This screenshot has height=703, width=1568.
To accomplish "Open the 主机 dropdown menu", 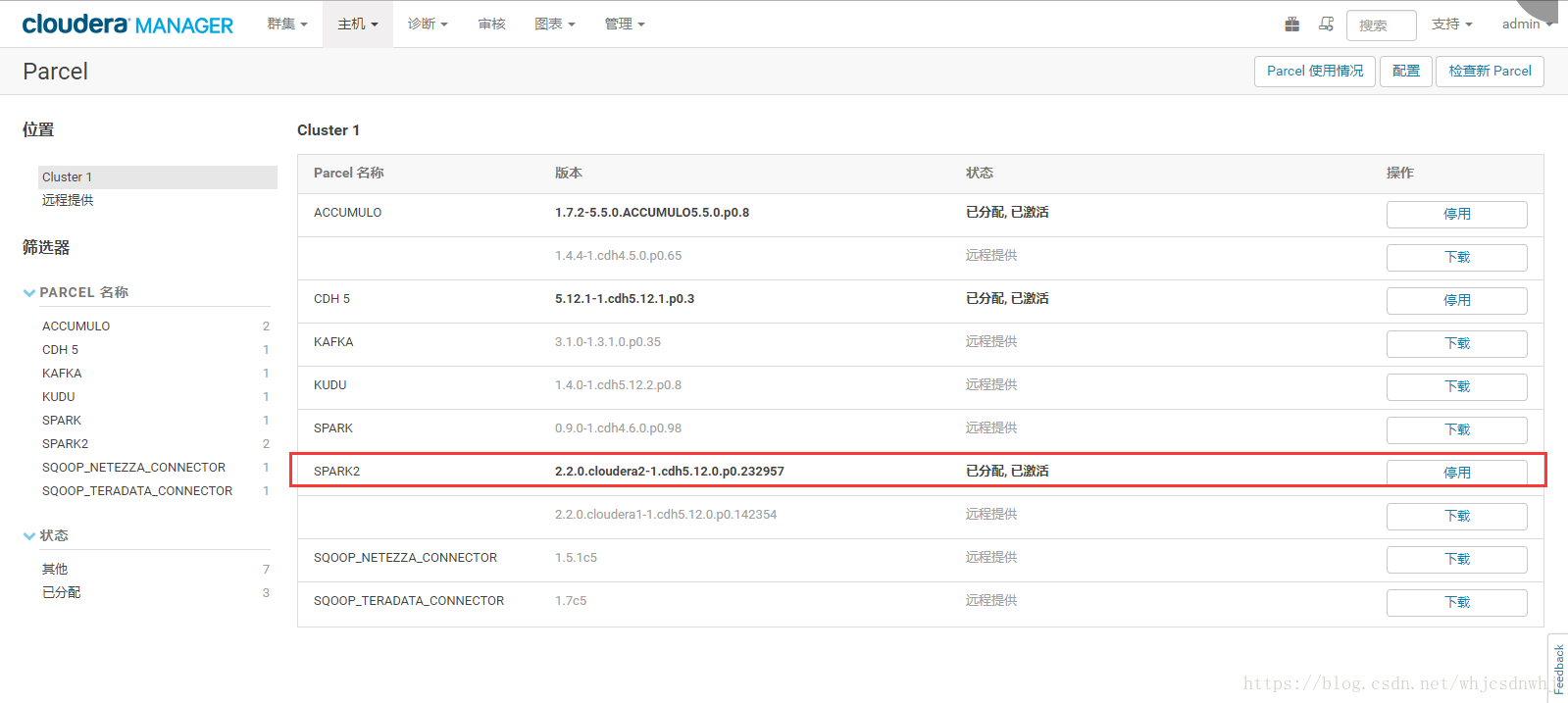I will [358, 24].
